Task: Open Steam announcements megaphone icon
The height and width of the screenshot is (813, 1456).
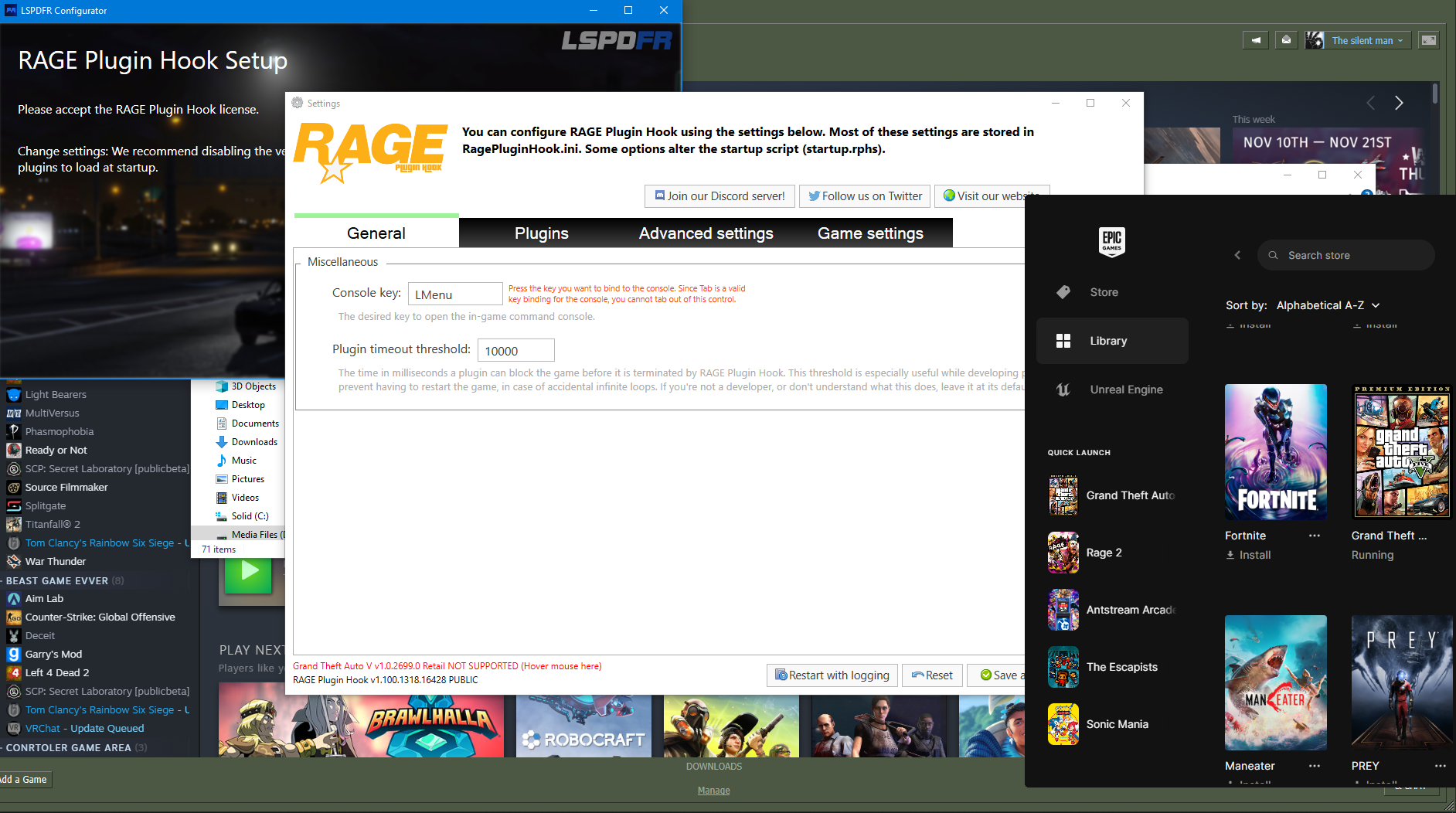Action: coord(1256,40)
